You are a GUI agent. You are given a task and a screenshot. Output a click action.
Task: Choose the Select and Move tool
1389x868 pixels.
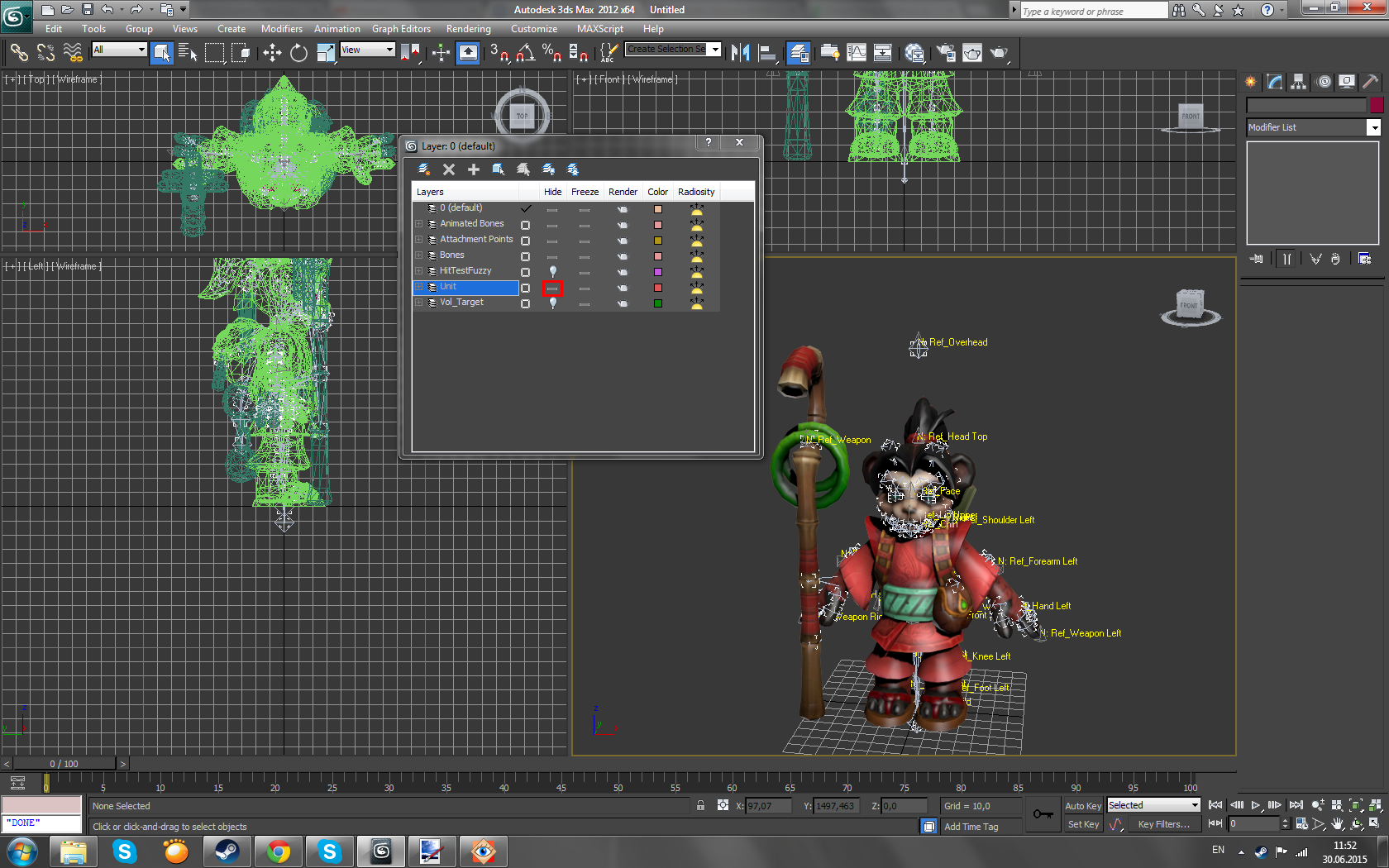click(272, 53)
